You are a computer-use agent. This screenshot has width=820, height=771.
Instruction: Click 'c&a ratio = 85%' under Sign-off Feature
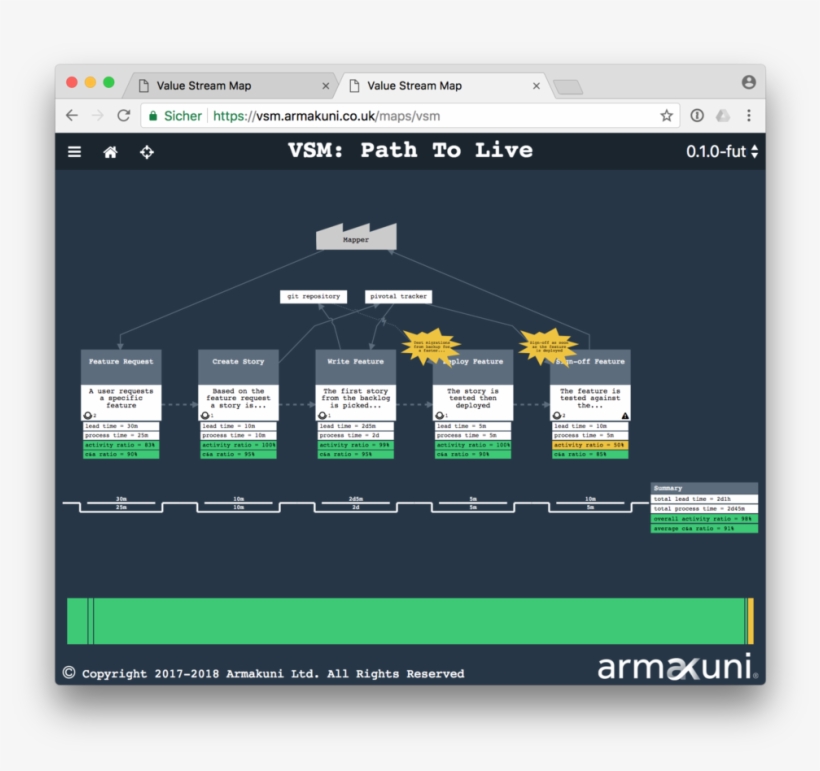pos(590,455)
